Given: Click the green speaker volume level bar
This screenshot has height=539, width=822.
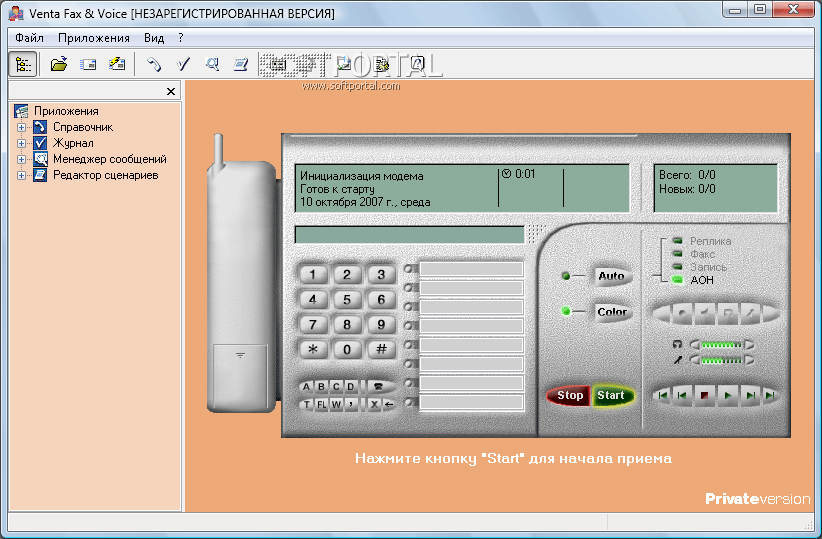Looking at the screenshot, I should coord(721,344).
